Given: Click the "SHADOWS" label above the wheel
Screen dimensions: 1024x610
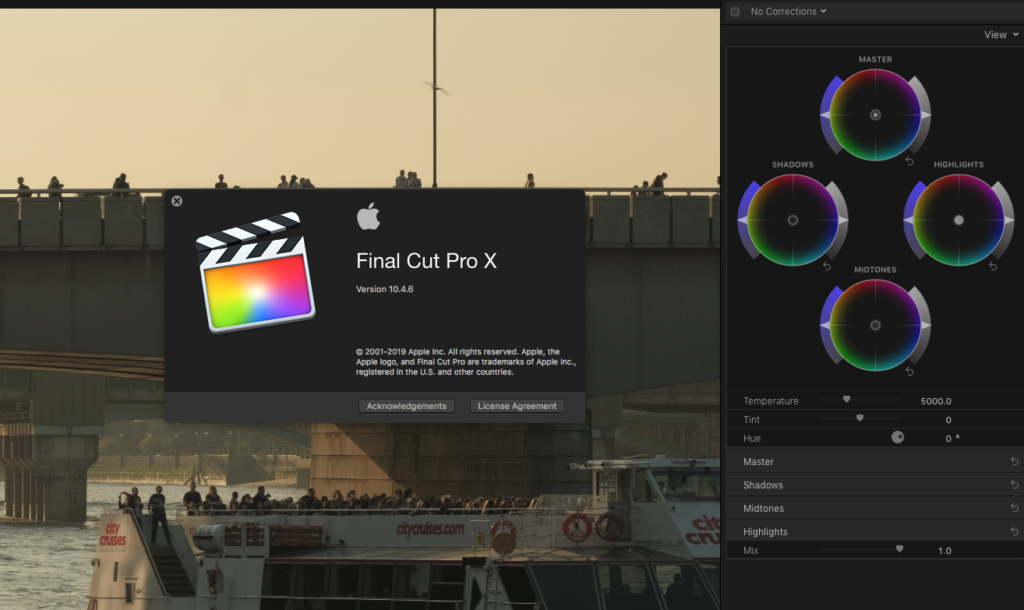Looking at the screenshot, I should pyautogui.click(x=793, y=165).
